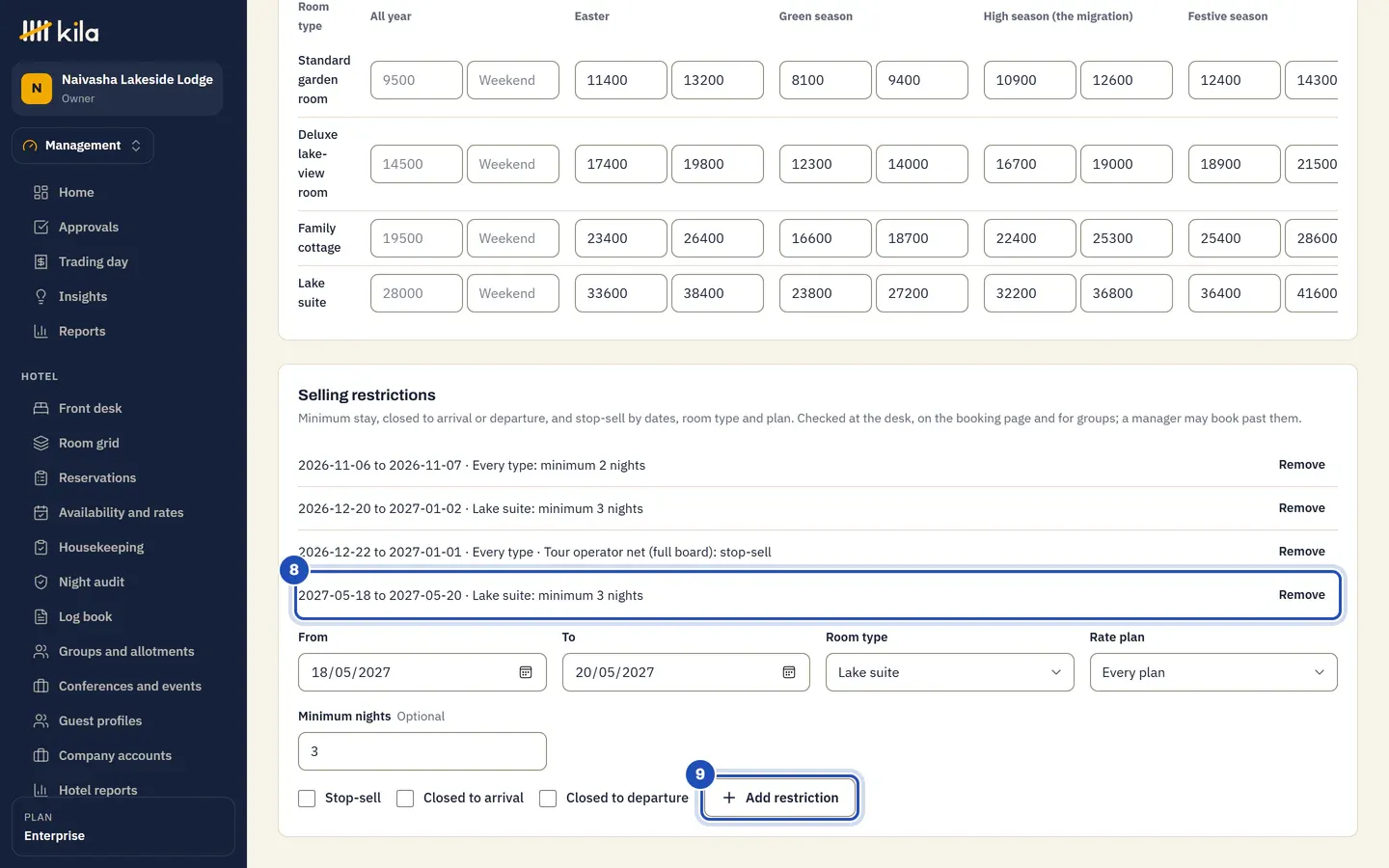Viewport: 1389px width, 868px height.
Task: Open the Guest profiles icon
Action: pos(41,721)
